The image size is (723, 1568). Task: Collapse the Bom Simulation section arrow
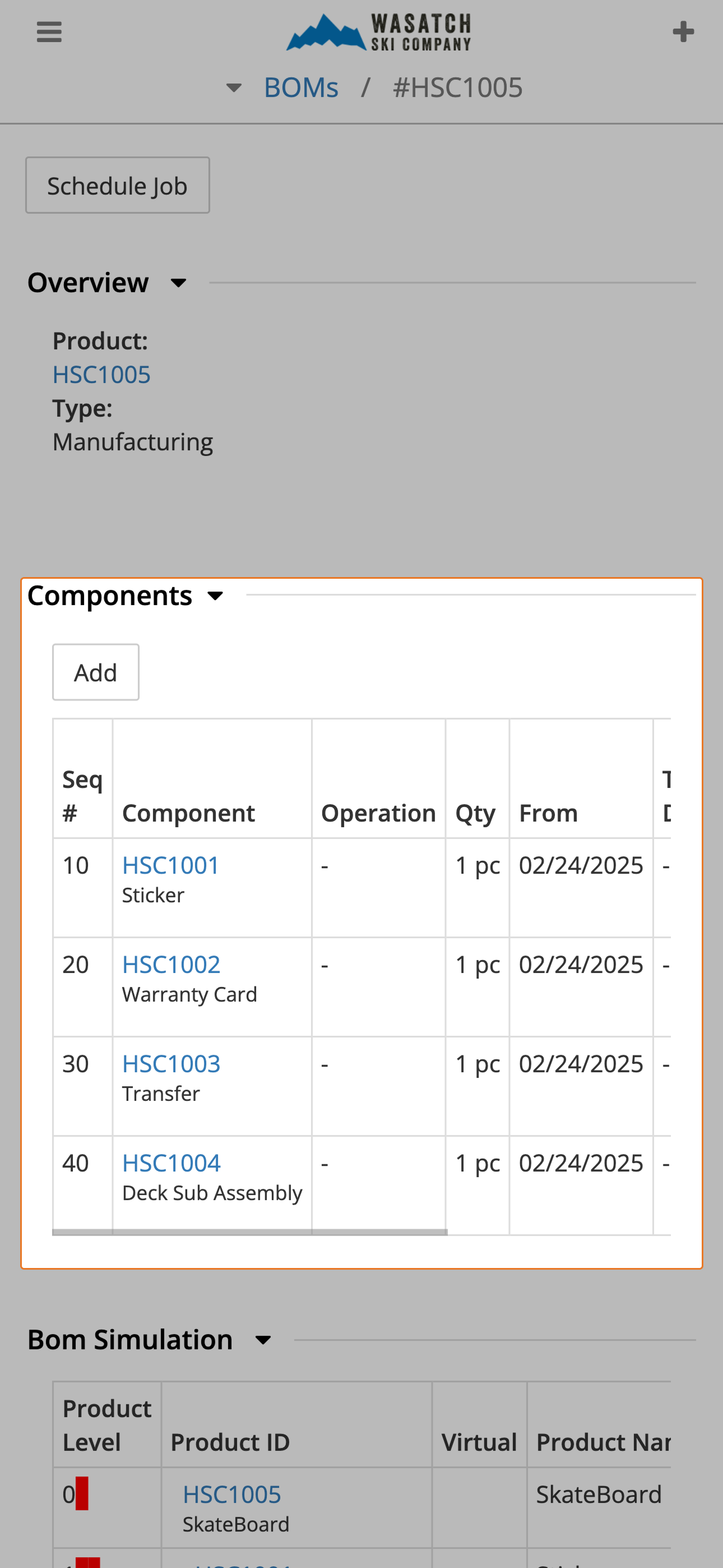(x=263, y=1340)
